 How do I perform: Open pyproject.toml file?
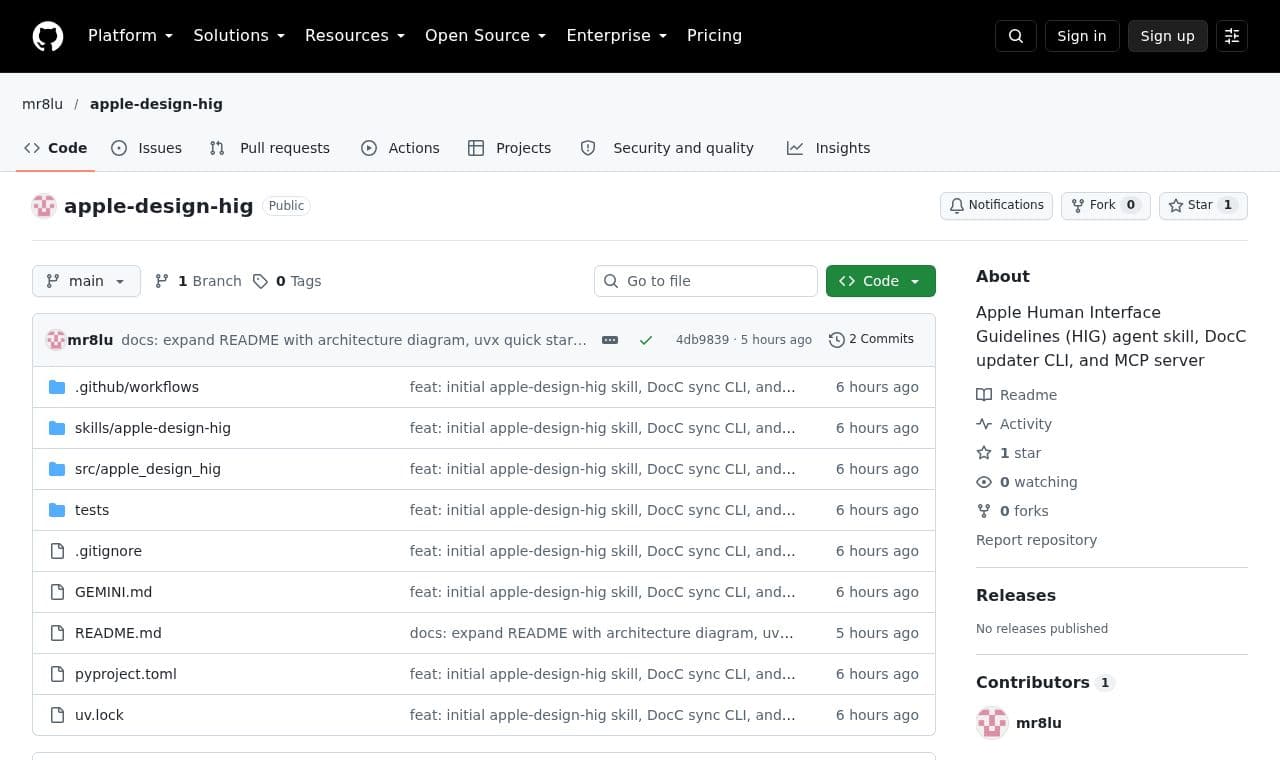coord(126,674)
